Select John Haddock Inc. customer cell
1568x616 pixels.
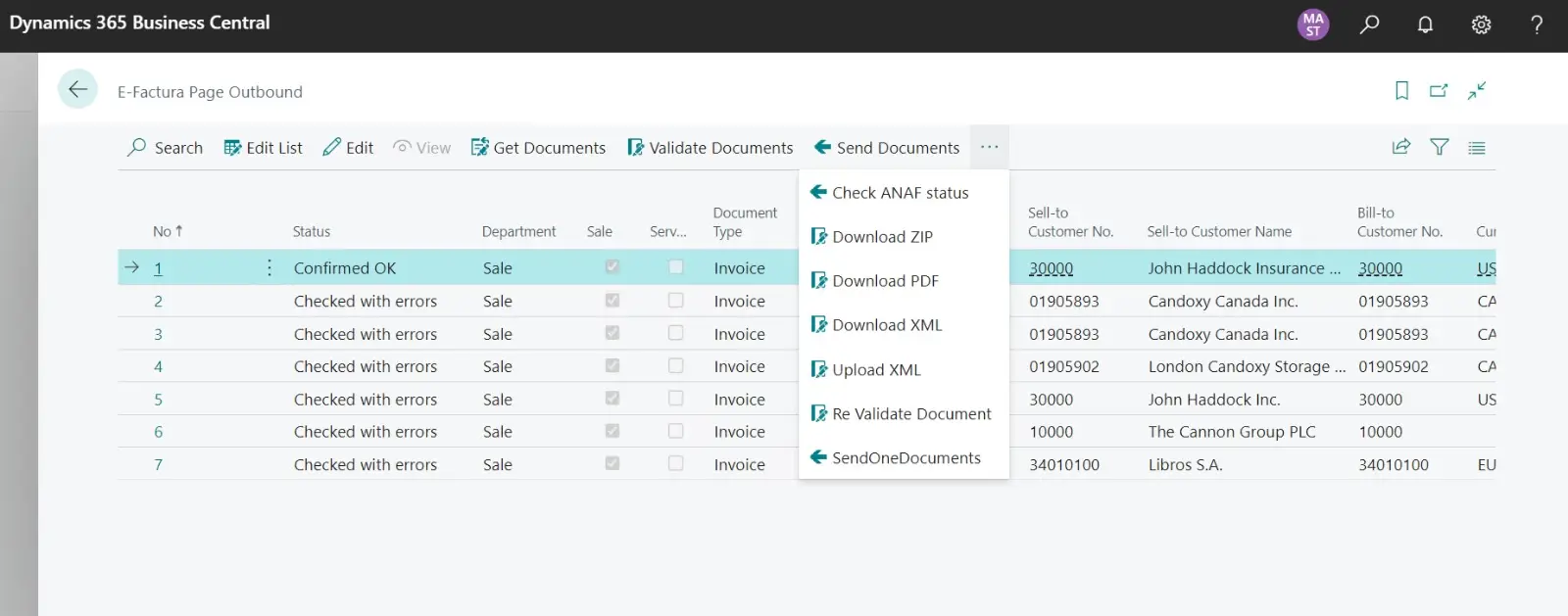click(1214, 400)
